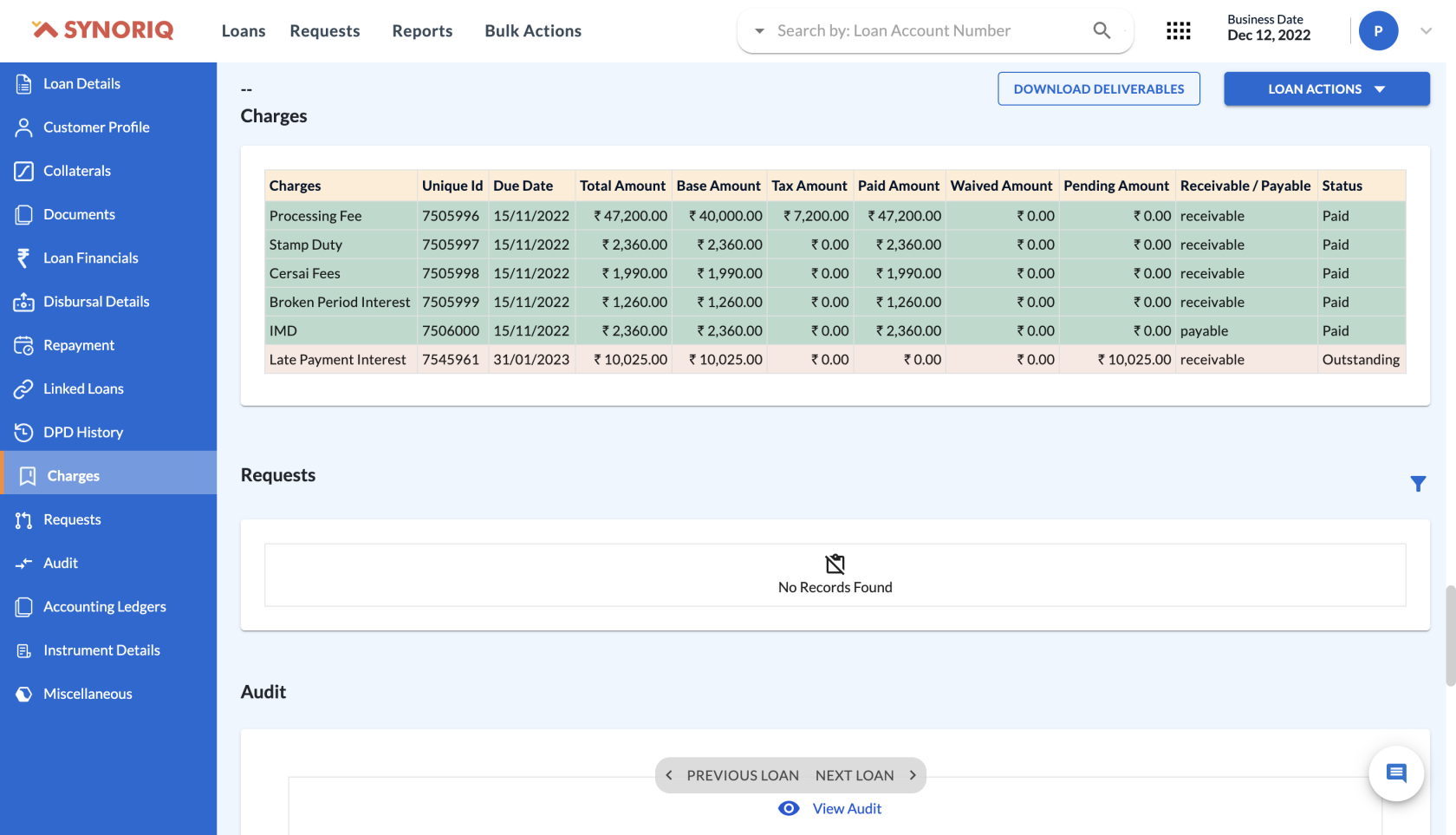Click the Disbursal Details icon

click(x=24, y=302)
